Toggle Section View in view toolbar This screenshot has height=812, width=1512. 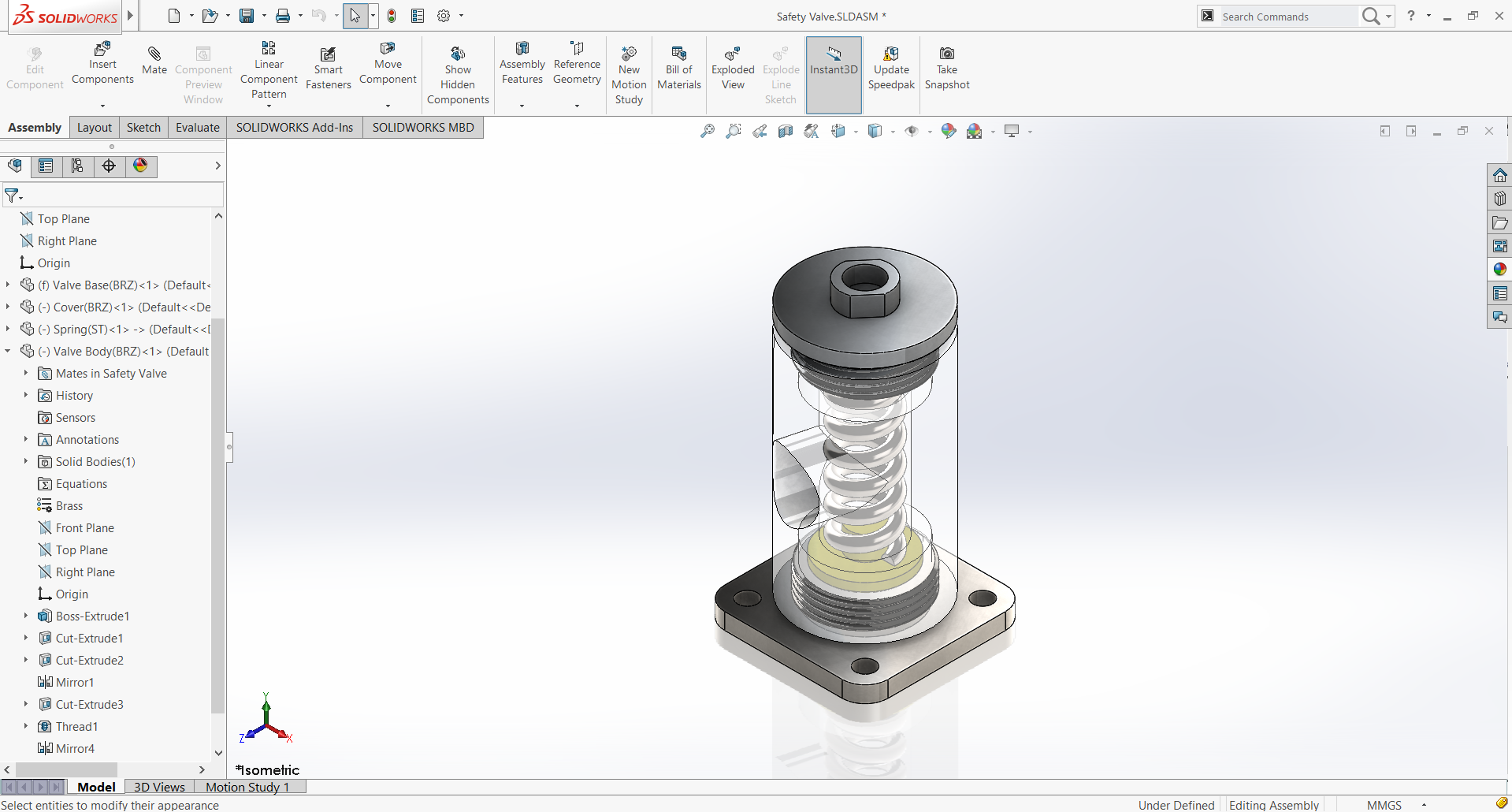click(786, 131)
